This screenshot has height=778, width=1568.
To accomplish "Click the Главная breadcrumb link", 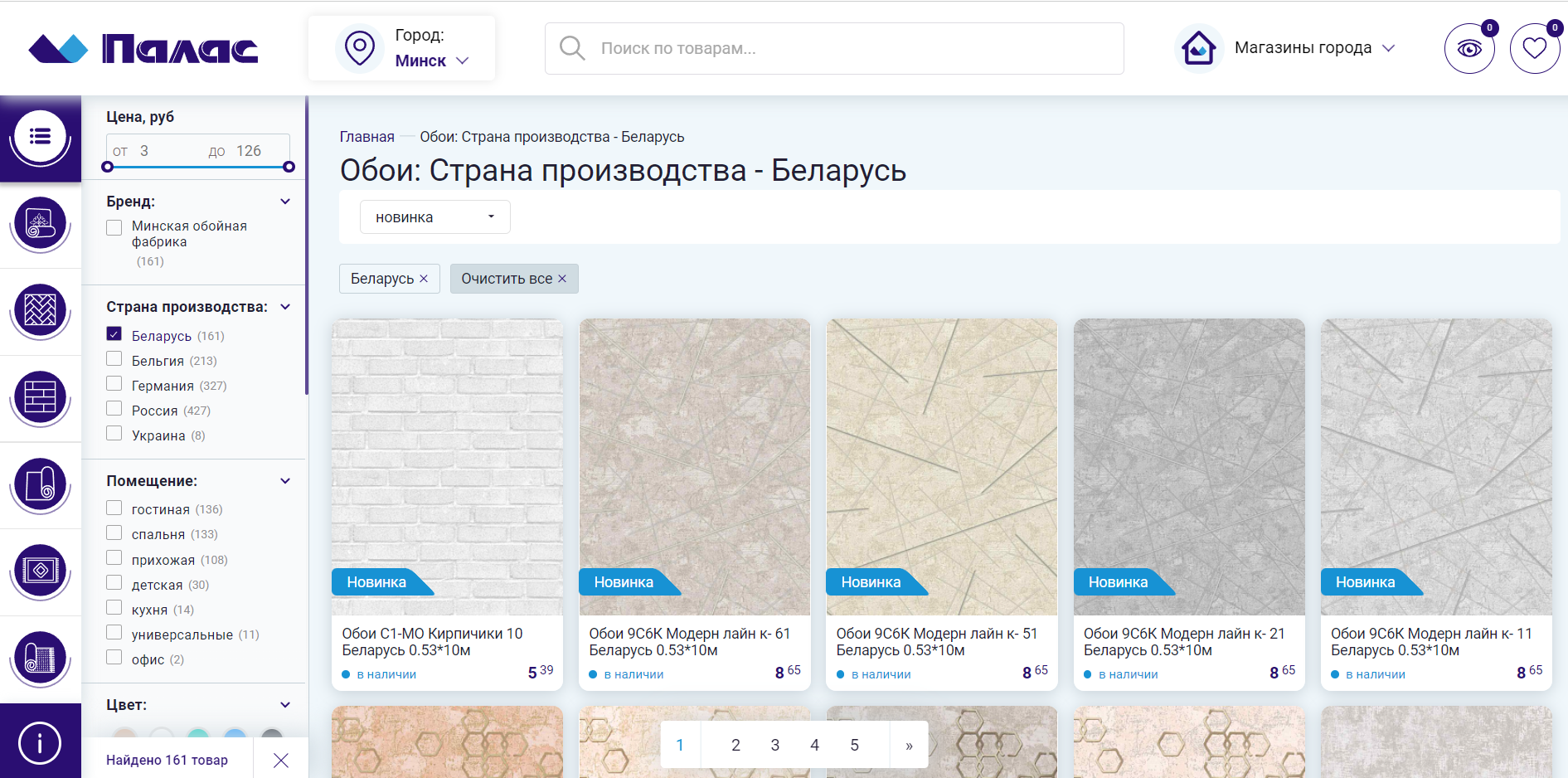I will click(x=367, y=137).
